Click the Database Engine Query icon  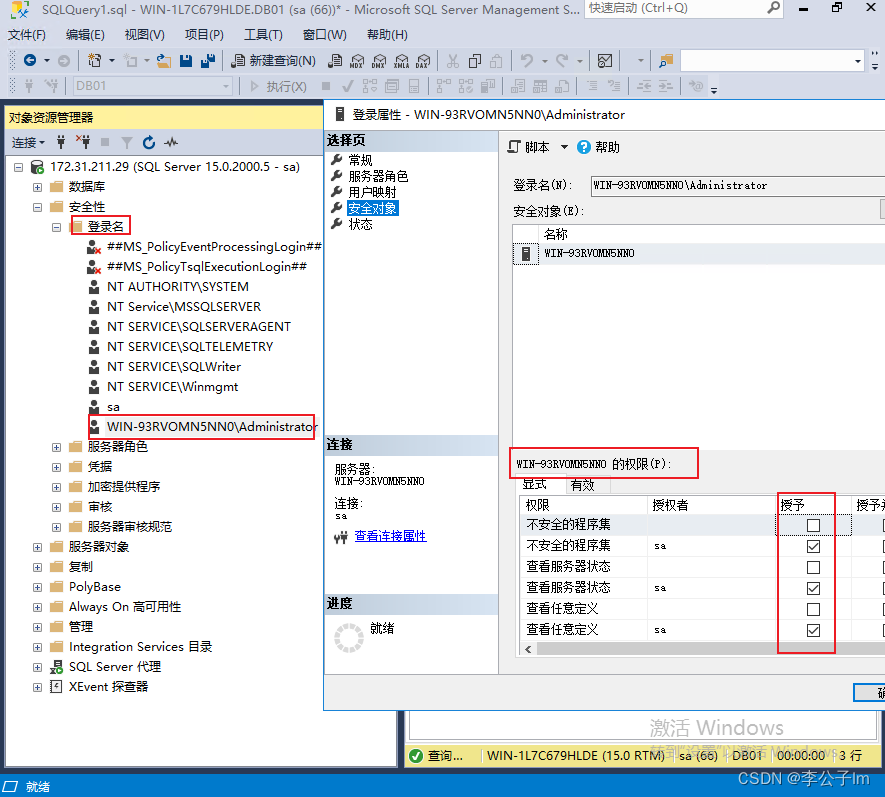click(x=335, y=60)
